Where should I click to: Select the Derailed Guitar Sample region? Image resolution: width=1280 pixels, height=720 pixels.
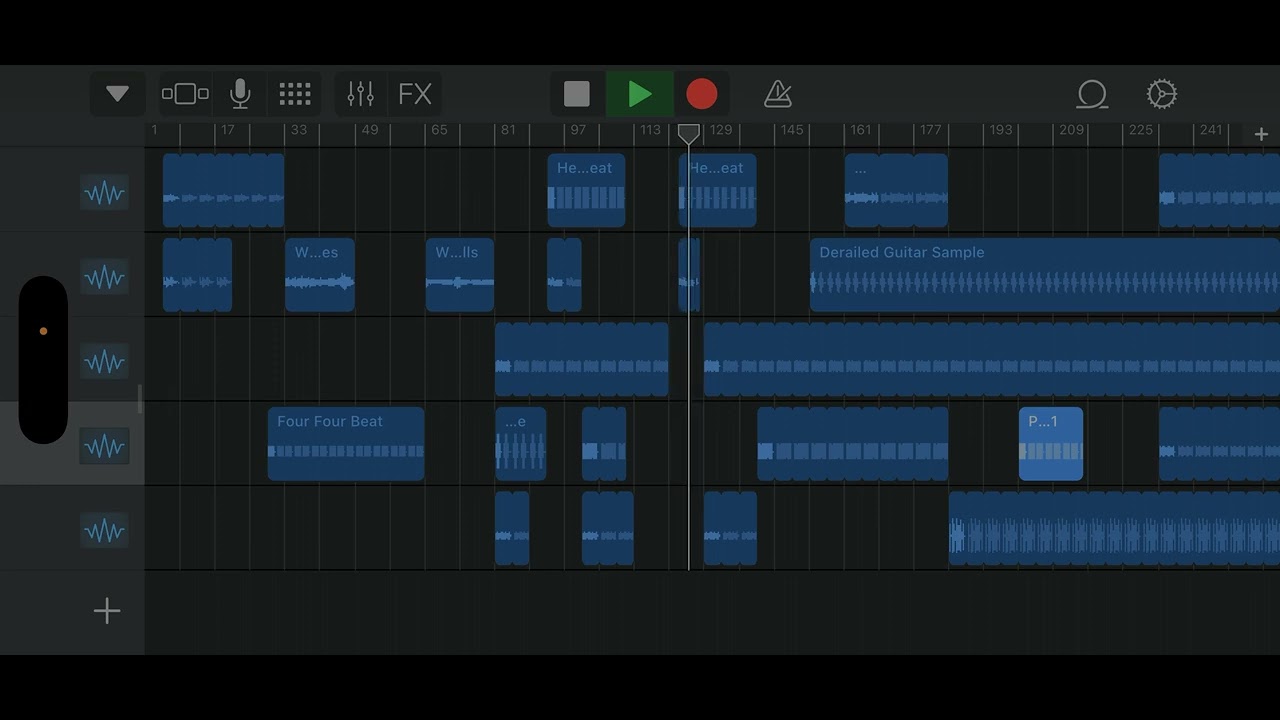(1044, 275)
